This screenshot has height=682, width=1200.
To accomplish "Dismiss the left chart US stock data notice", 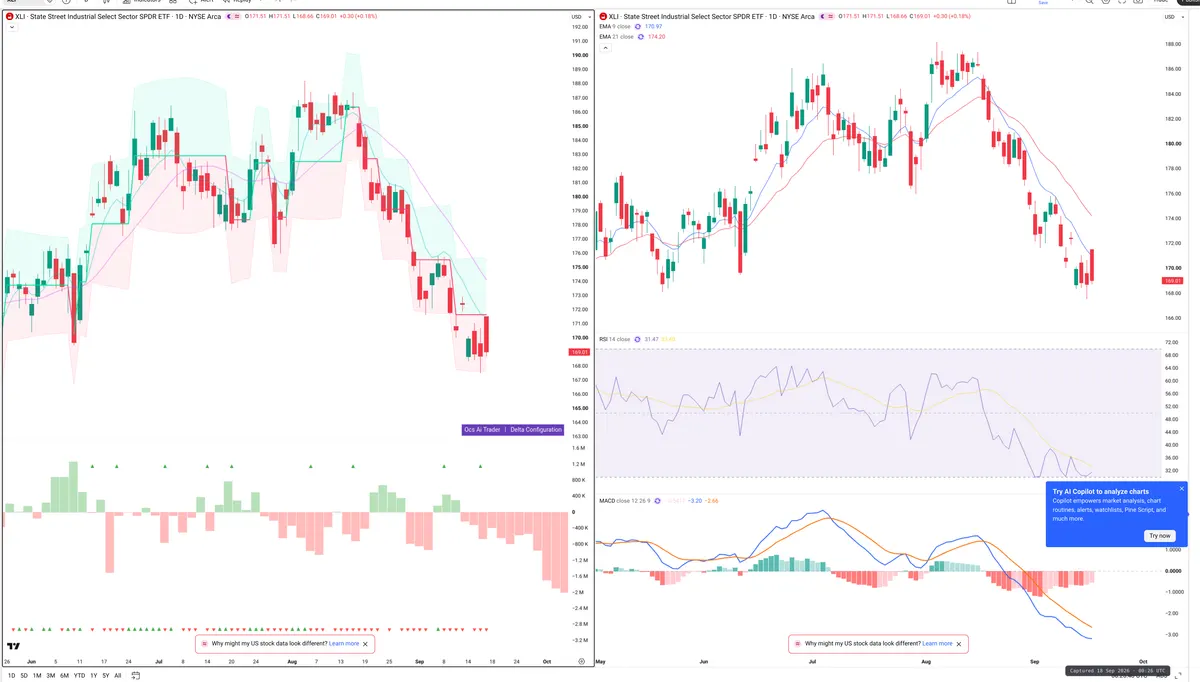I will (x=366, y=644).
